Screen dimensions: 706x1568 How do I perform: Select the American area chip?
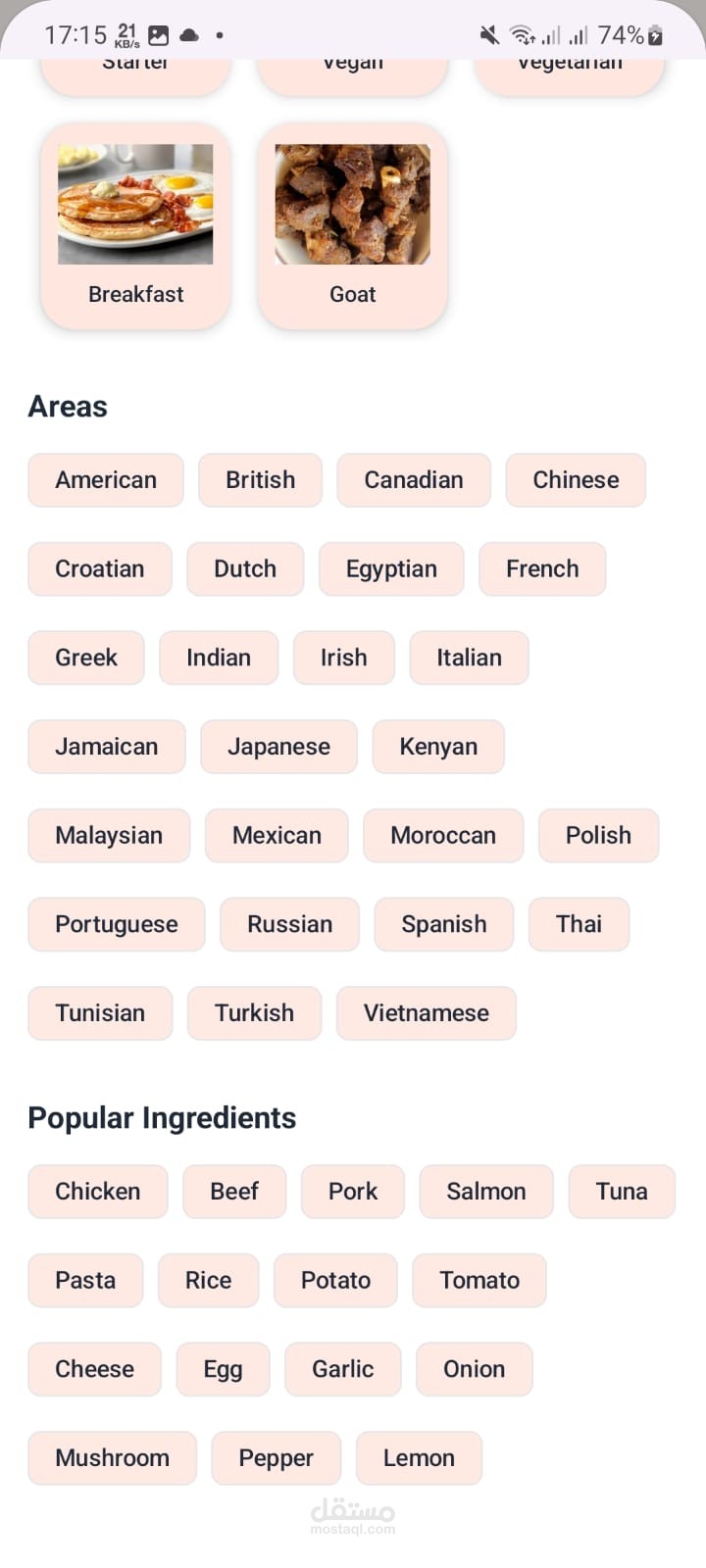pyautogui.click(x=106, y=480)
